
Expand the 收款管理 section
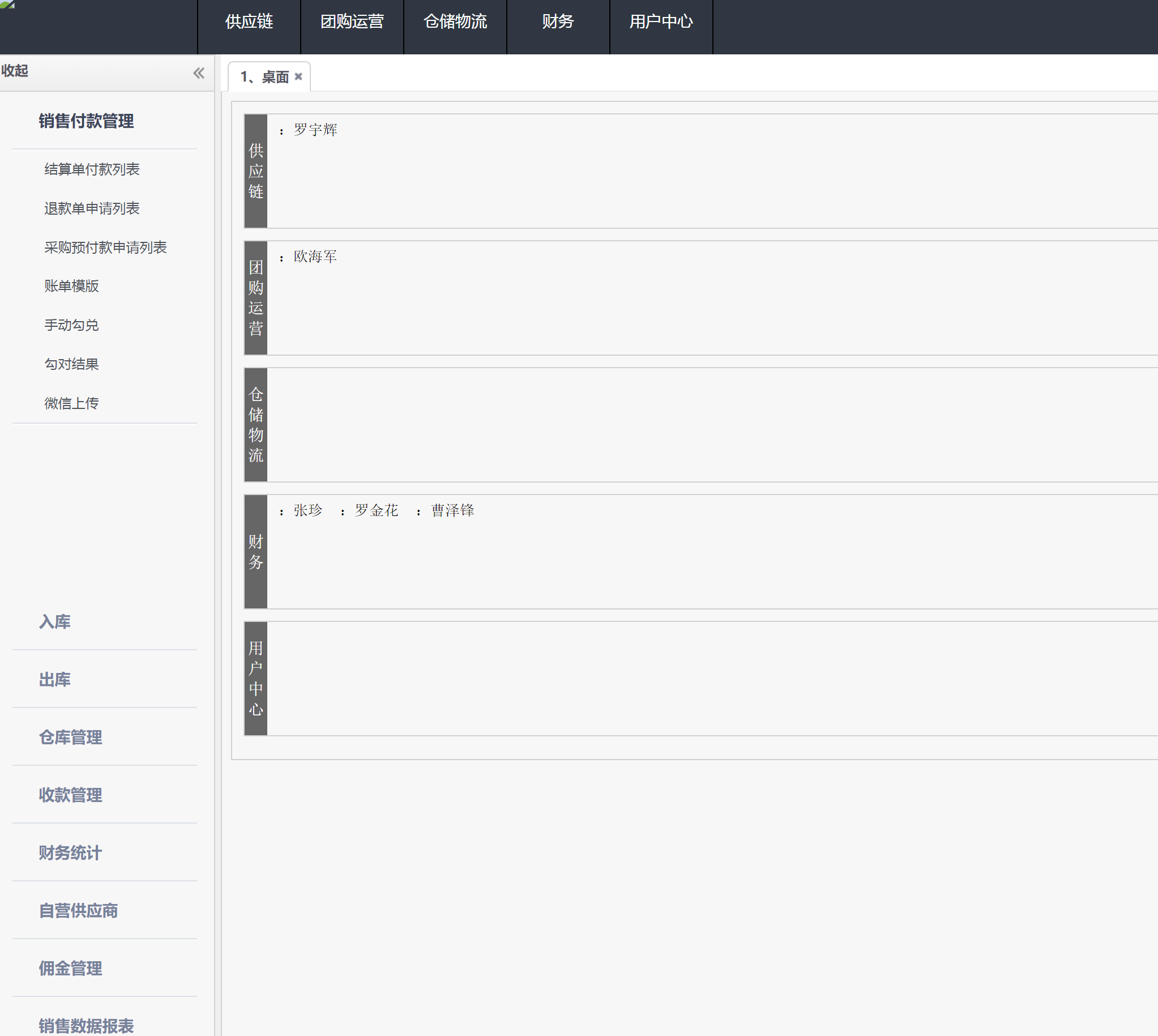tap(71, 795)
